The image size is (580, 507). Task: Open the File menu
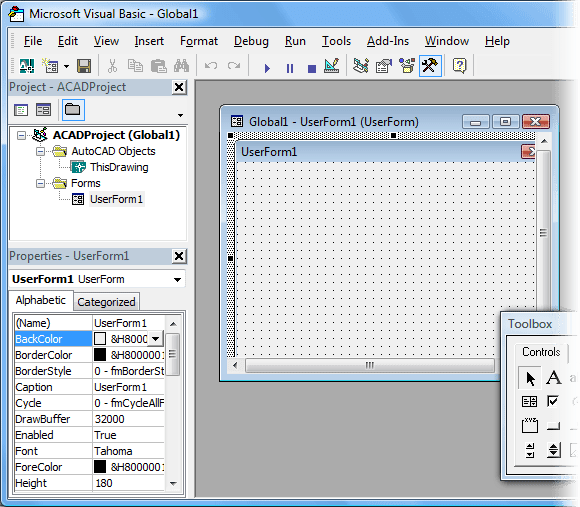point(33,41)
